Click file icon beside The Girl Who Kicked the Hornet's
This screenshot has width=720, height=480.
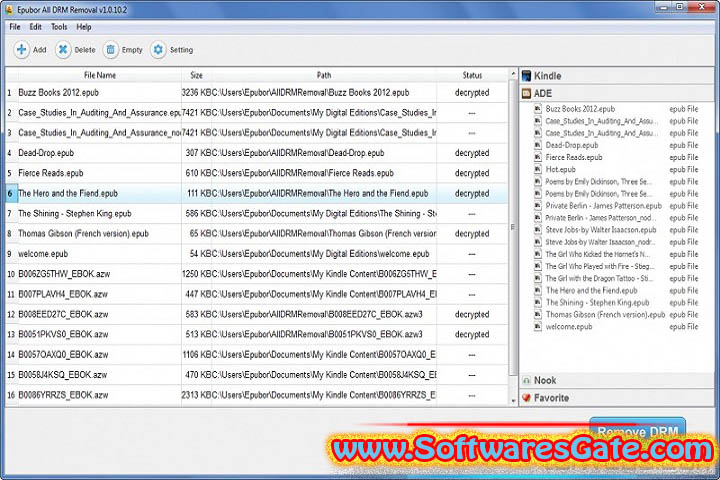[538, 254]
